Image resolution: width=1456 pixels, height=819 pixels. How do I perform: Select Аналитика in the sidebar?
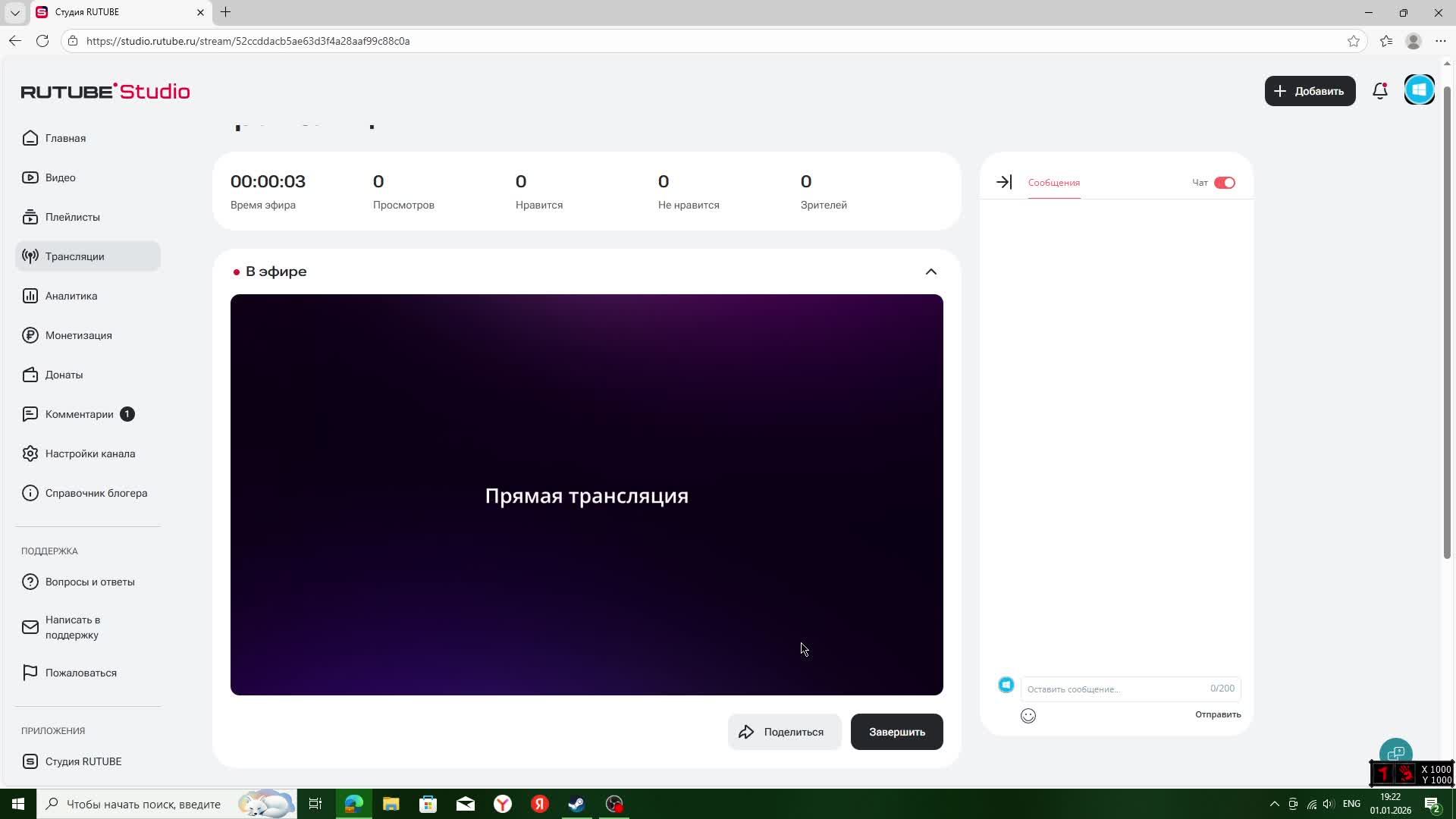71,296
